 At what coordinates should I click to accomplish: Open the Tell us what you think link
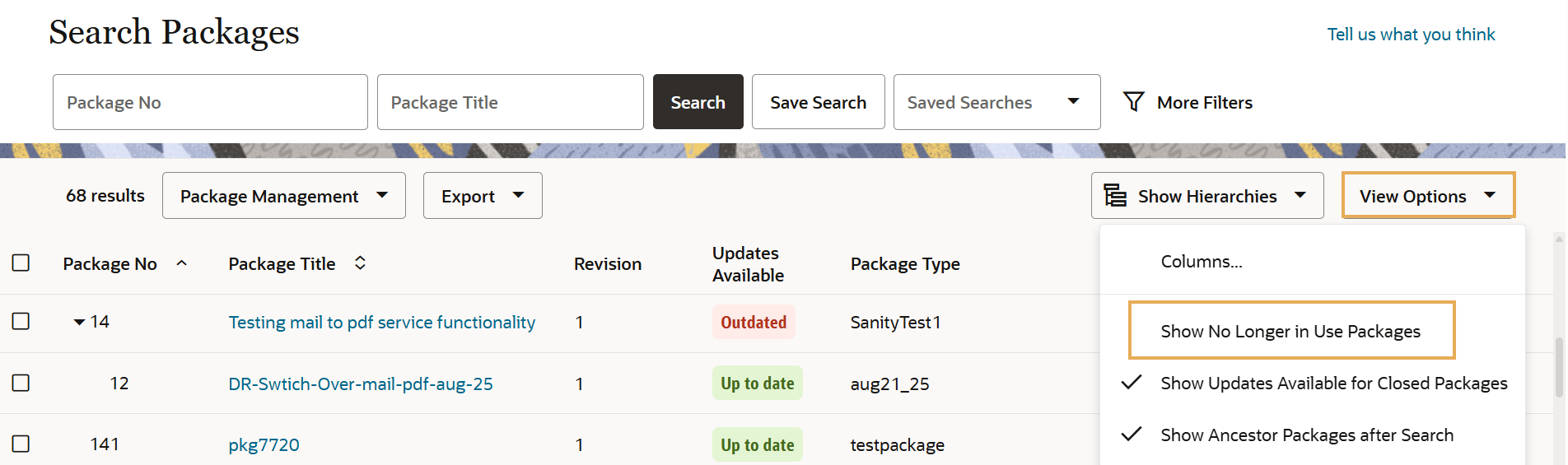[x=1410, y=35]
